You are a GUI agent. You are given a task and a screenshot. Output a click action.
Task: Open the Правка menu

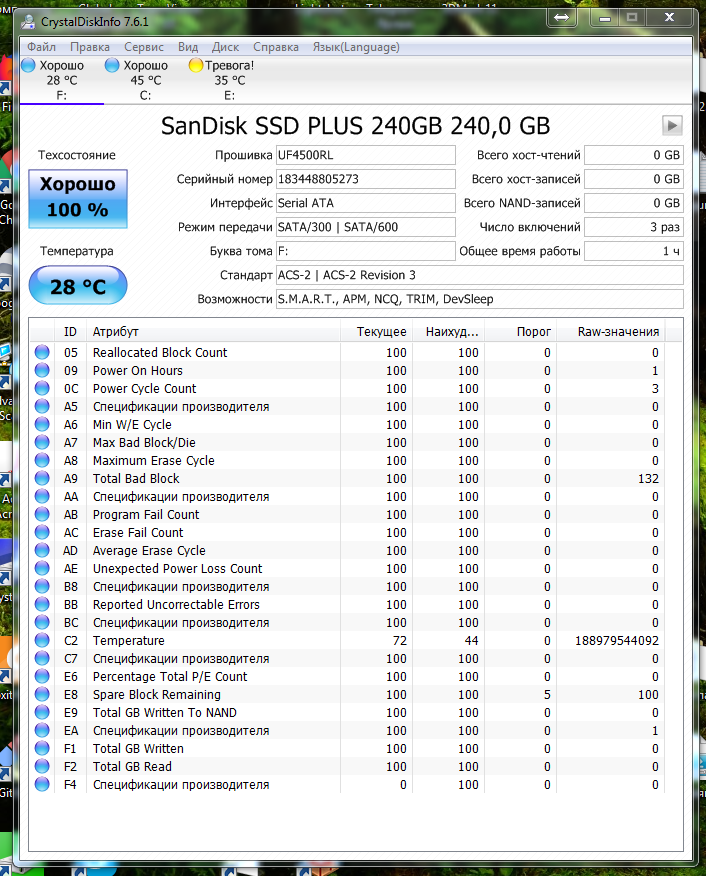(90, 47)
